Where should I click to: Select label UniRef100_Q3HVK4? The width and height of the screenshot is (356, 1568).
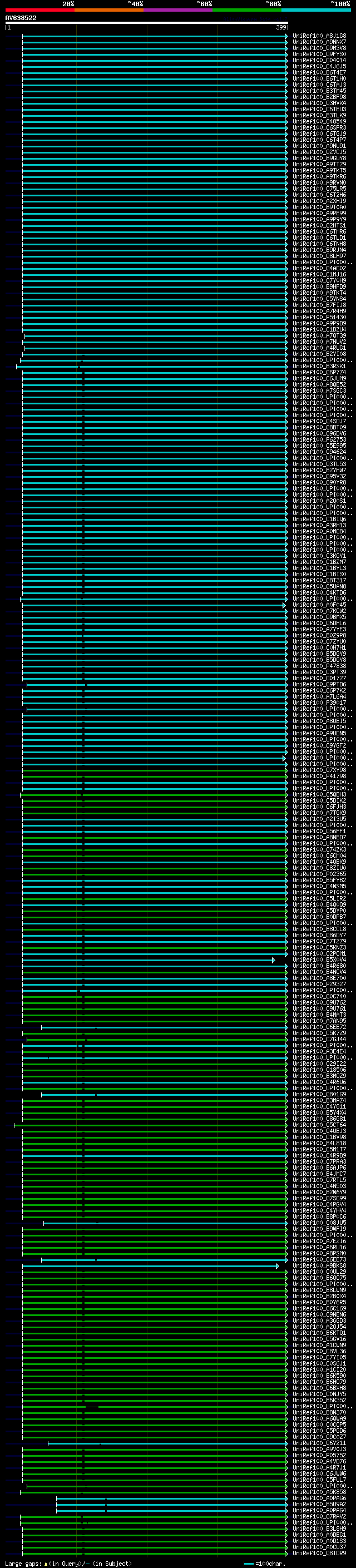click(x=319, y=103)
